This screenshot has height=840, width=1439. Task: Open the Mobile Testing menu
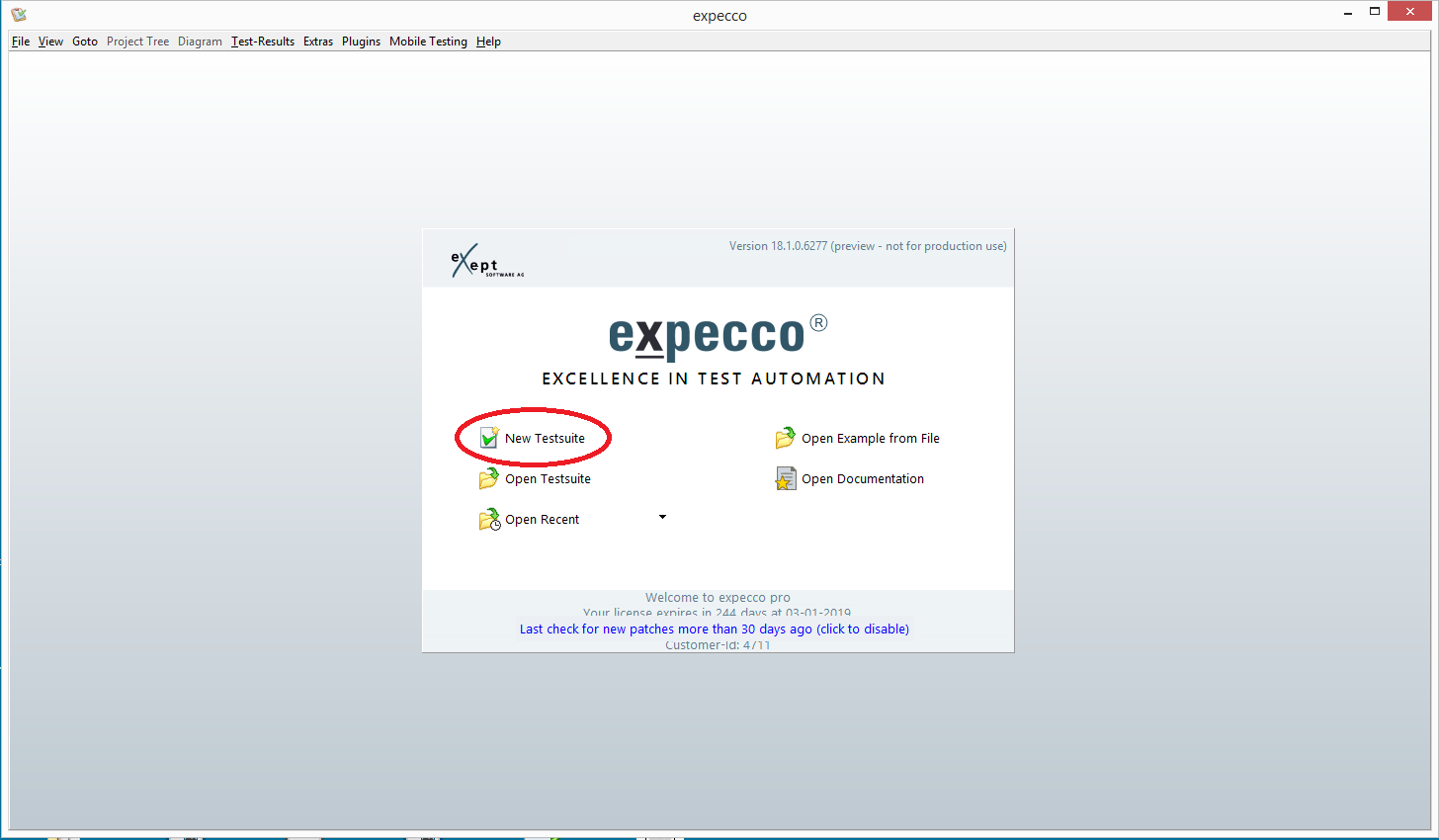[x=428, y=42]
